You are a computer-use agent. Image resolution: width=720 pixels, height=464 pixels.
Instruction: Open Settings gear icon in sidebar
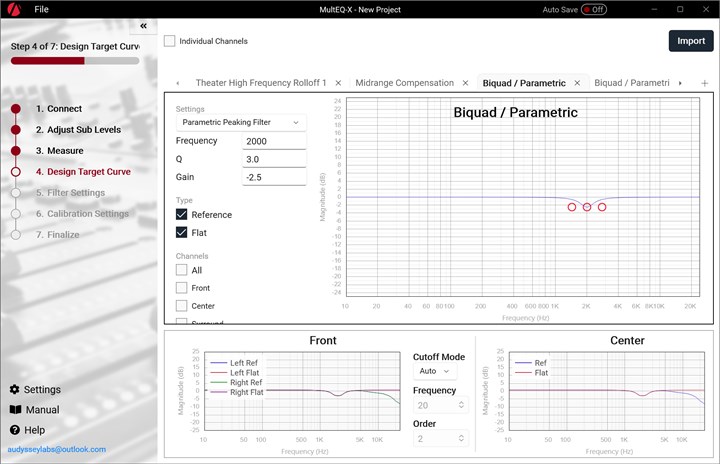click(x=15, y=390)
